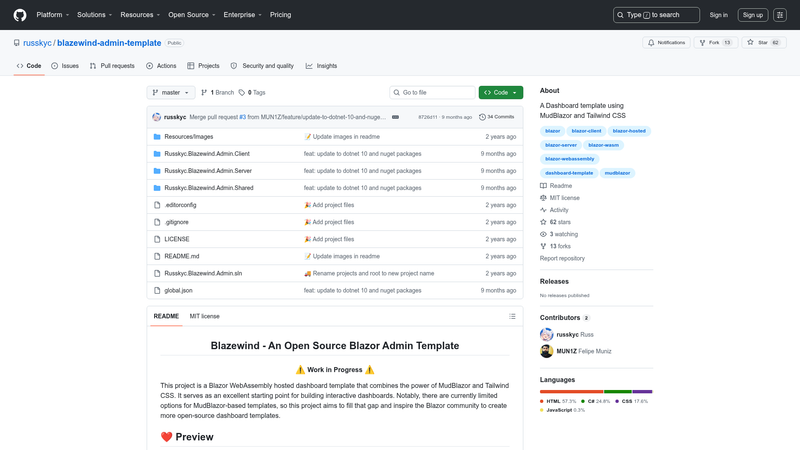Open the header menu icon next to Sign up
The height and width of the screenshot is (450, 800).
(780, 15)
